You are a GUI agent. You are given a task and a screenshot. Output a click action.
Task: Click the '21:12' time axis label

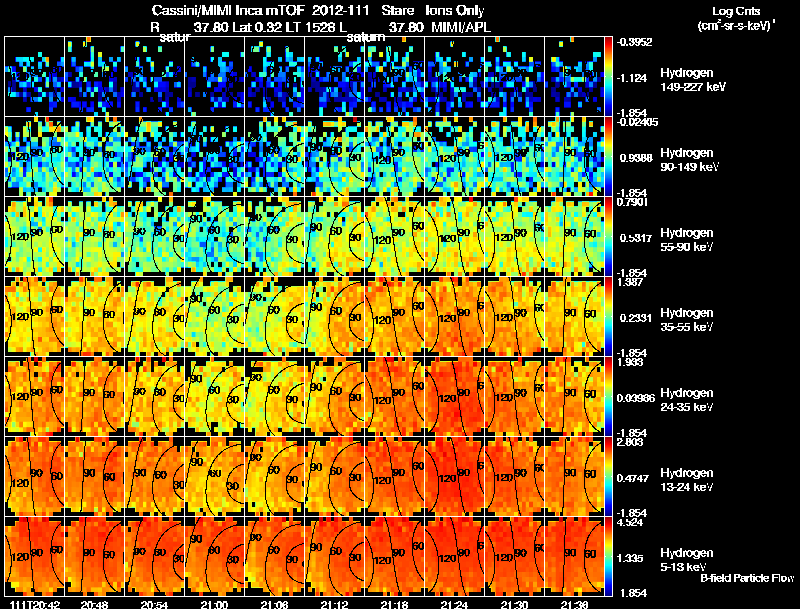coord(335,604)
